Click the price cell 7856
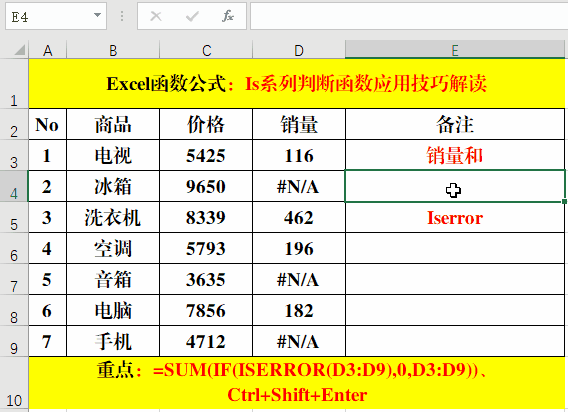 click(206, 310)
